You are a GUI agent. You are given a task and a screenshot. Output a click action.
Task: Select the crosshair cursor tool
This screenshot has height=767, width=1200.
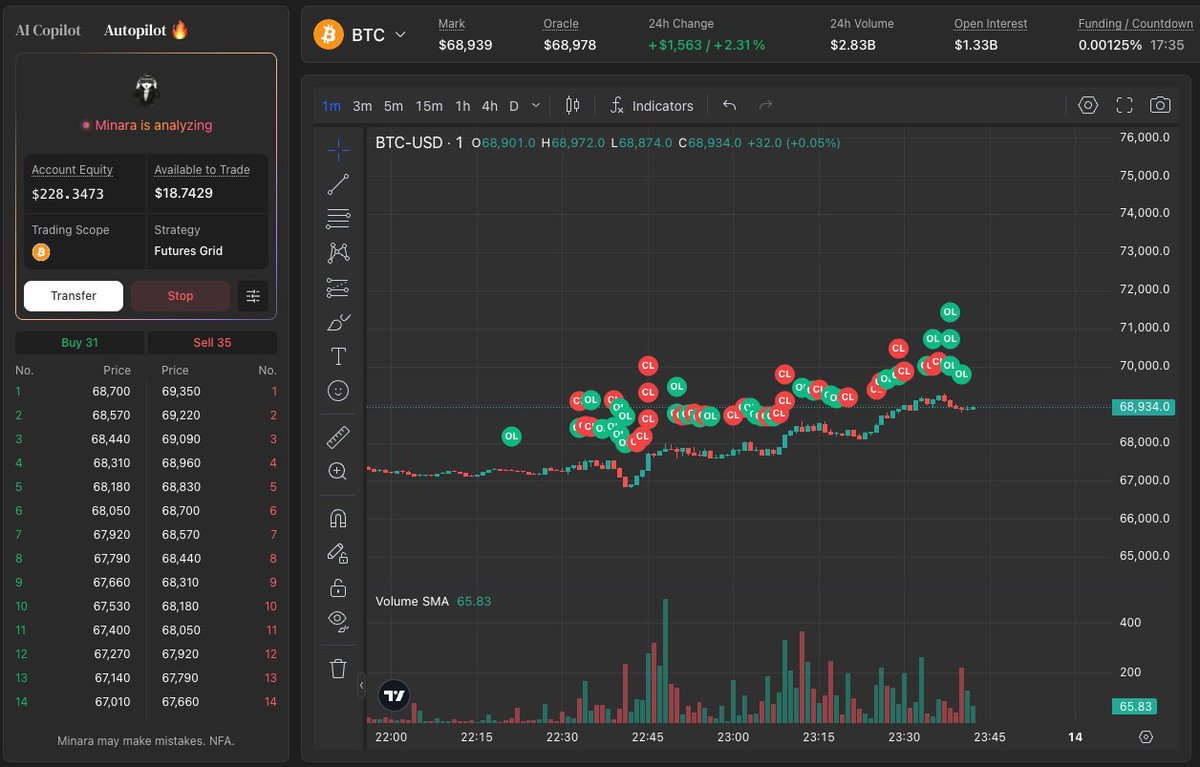pyautogui.click(x=338, y=148)
